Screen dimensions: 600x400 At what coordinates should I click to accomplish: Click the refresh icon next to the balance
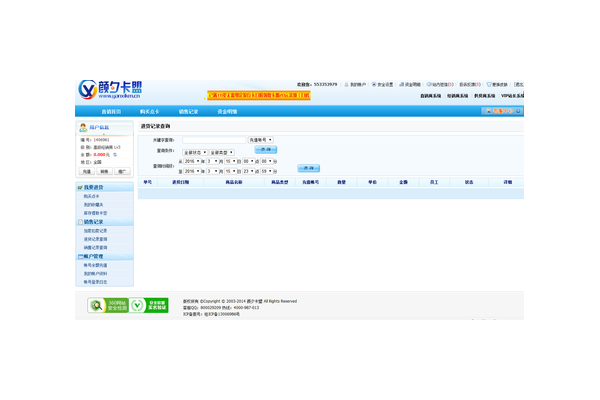tap(115, 155)
